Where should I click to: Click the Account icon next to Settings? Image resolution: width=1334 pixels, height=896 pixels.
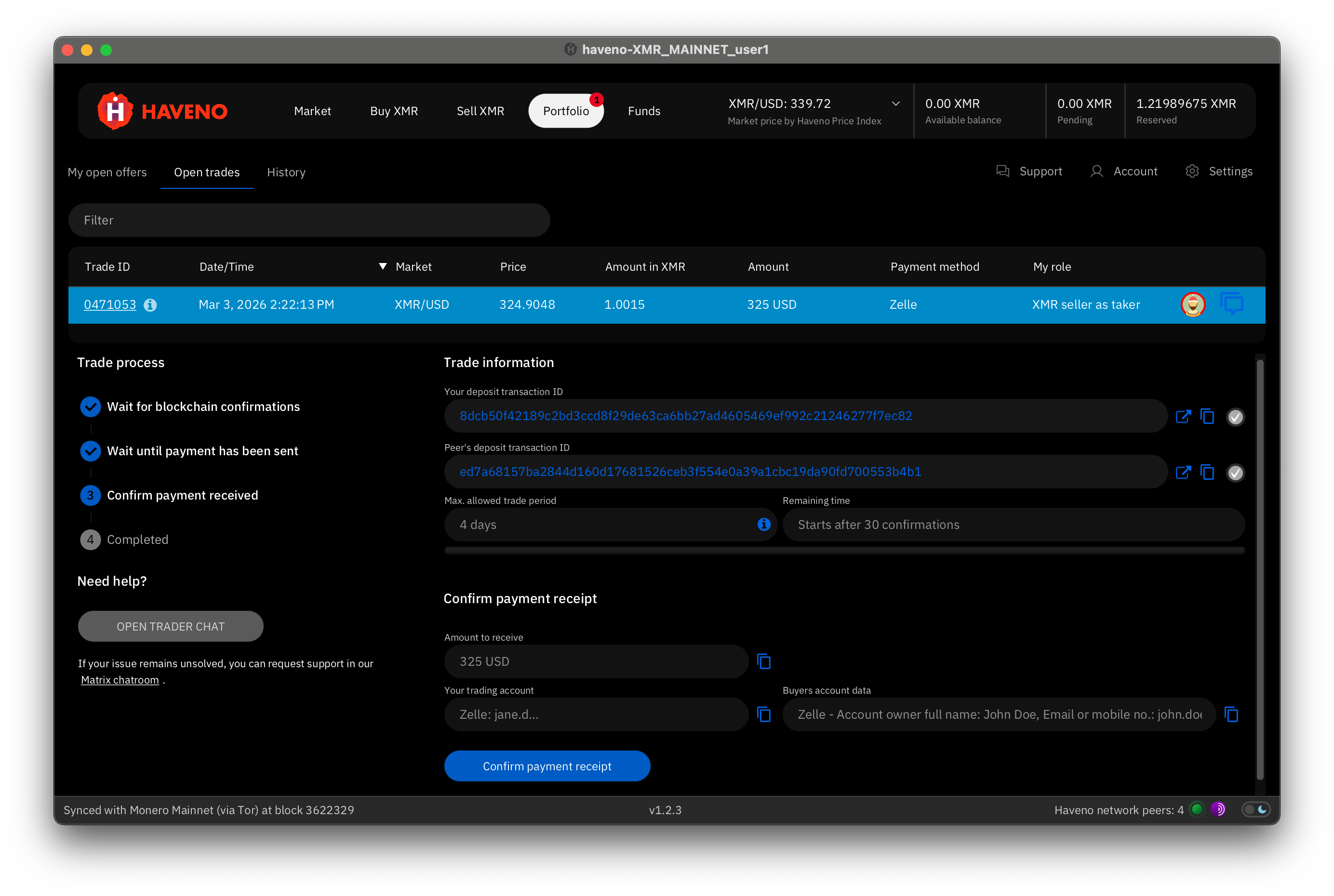click(x=1097, y=171)
